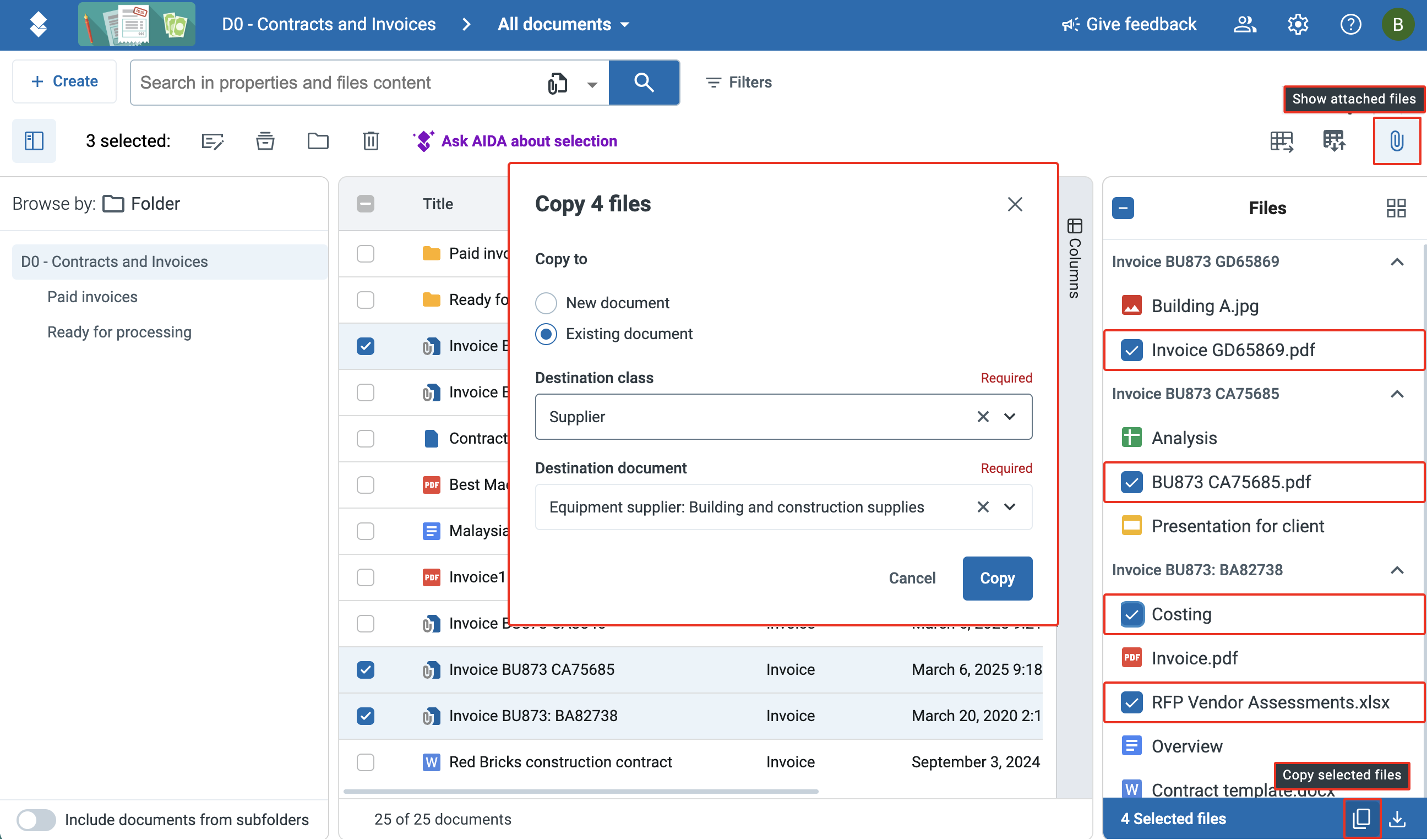Screen dimensions: 1427x840
Task: Click the Title column header
Action: click(438, 204)
